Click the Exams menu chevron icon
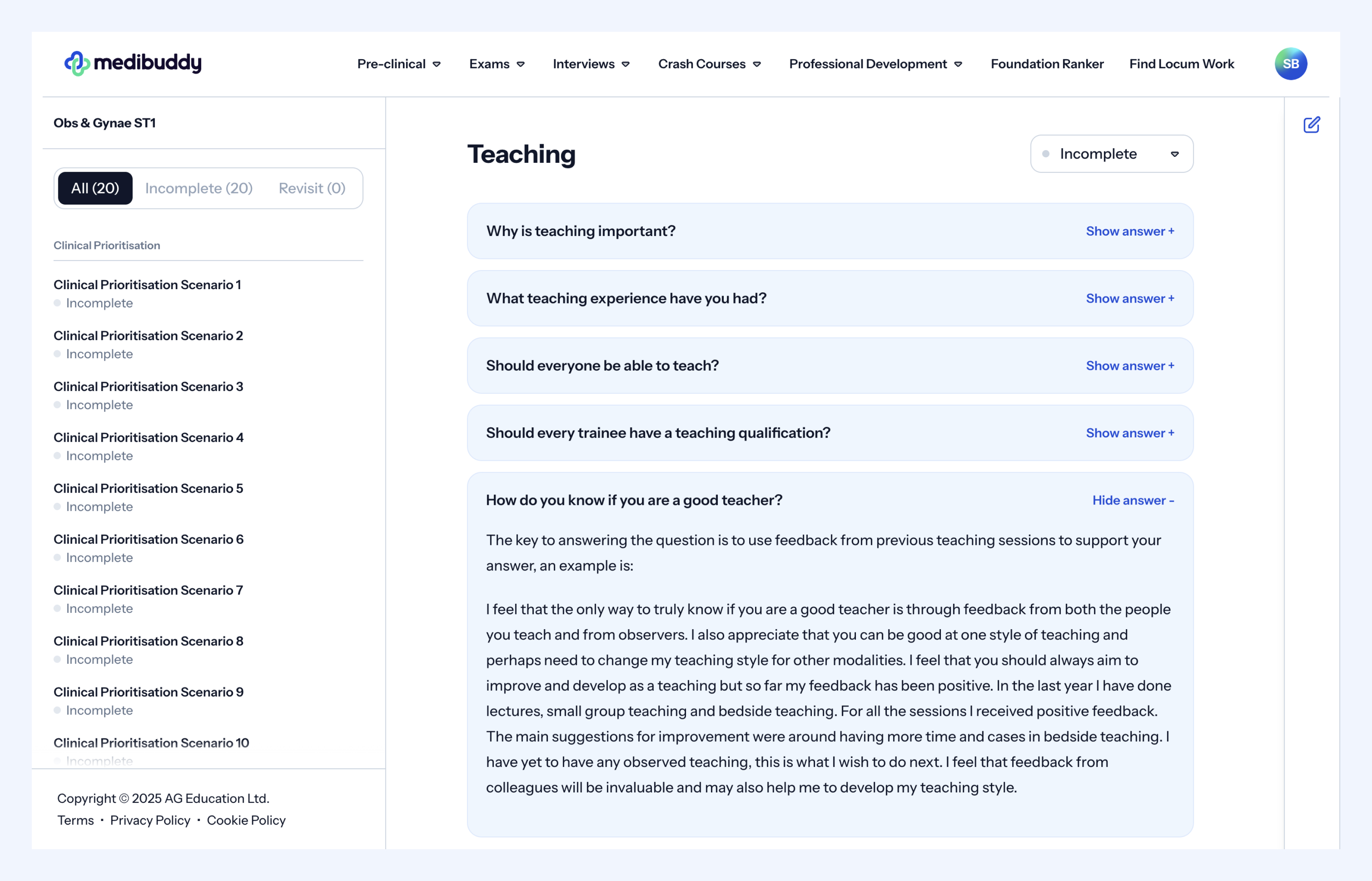Viewport: 1372px width, 881px height. [521, 64]
